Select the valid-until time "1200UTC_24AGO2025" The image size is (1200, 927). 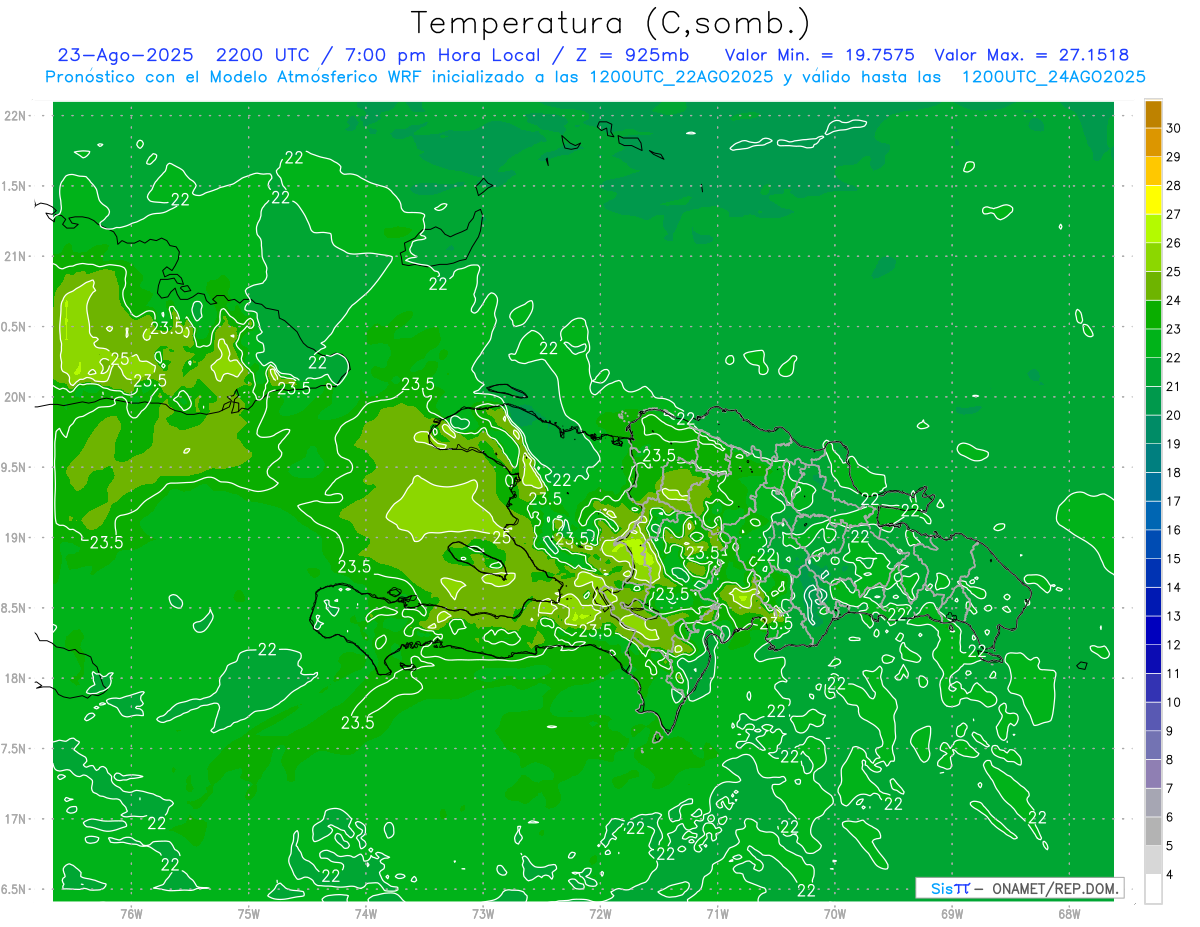point(1053,77)
